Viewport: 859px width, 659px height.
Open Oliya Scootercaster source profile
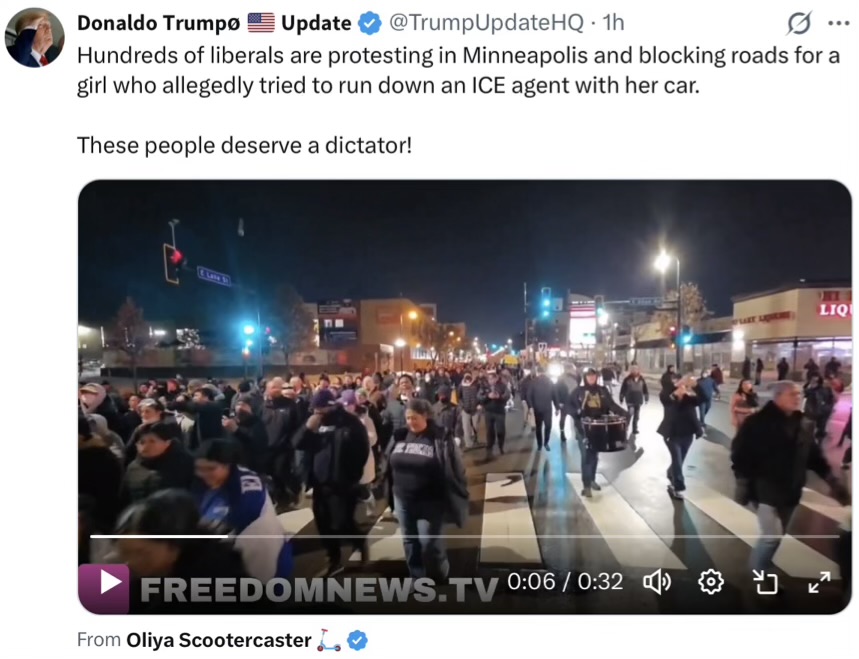click(219, 640)
